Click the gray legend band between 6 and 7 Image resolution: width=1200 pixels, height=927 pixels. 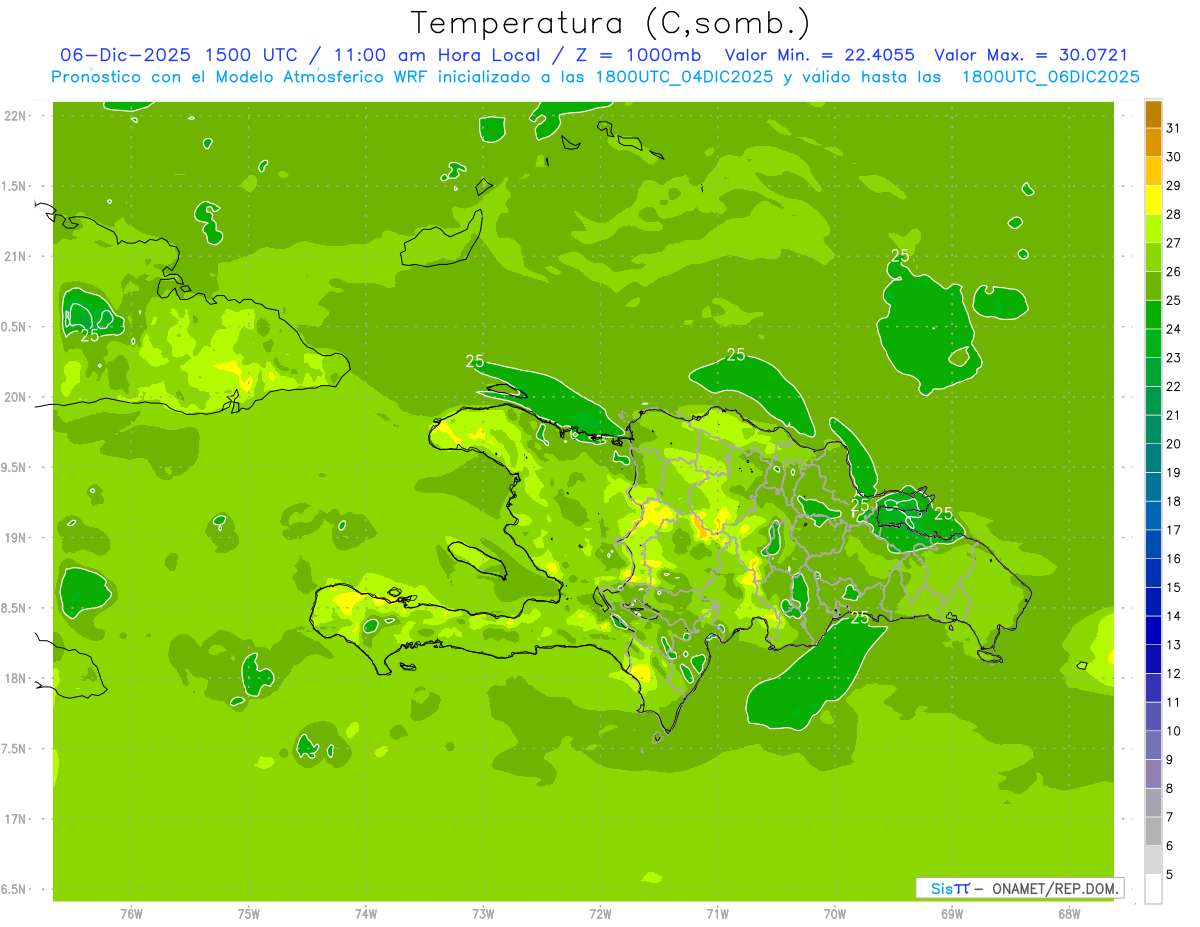(x=1153, y=831)
